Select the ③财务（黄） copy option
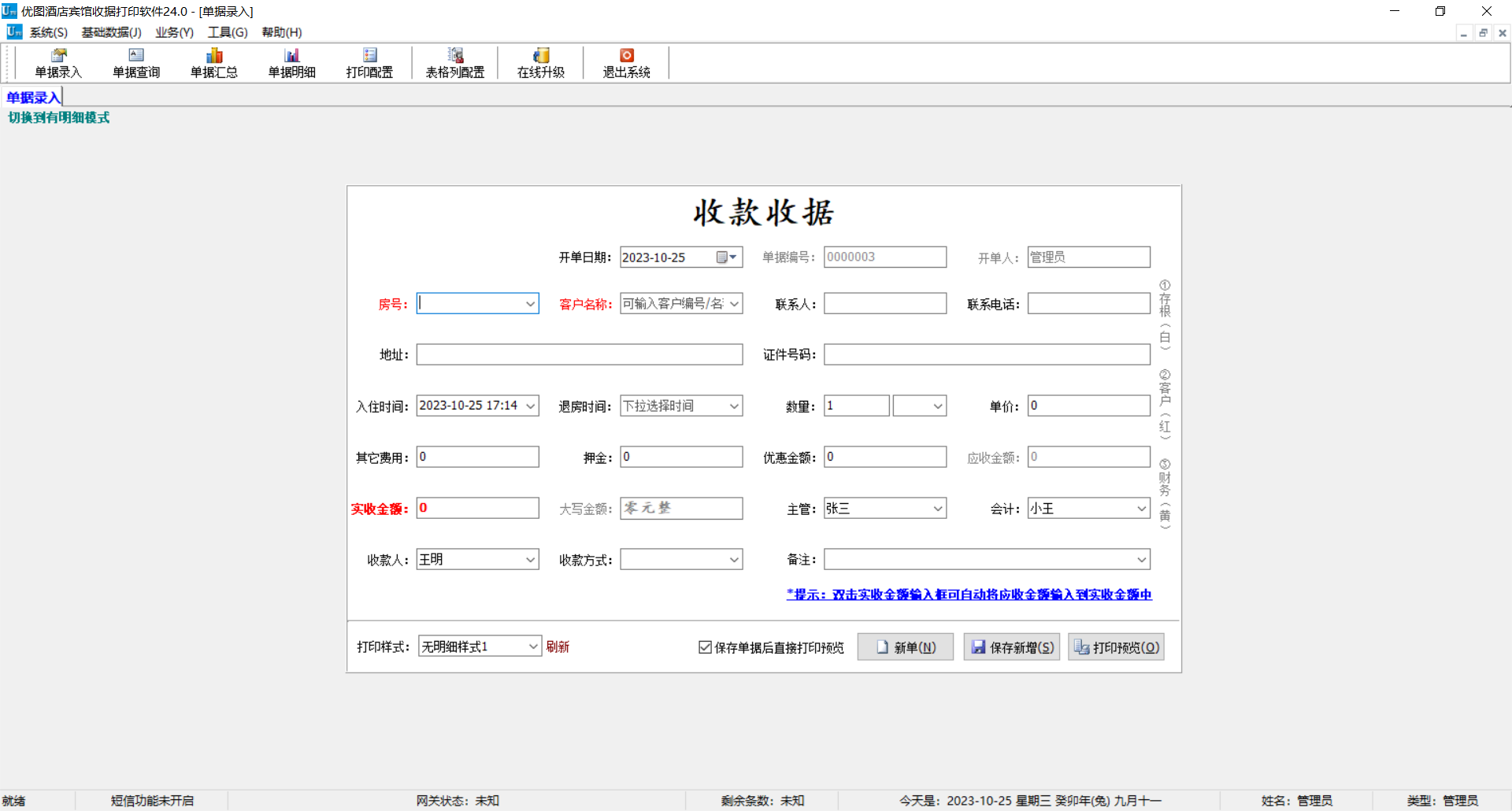 [x=1164, y=492]
